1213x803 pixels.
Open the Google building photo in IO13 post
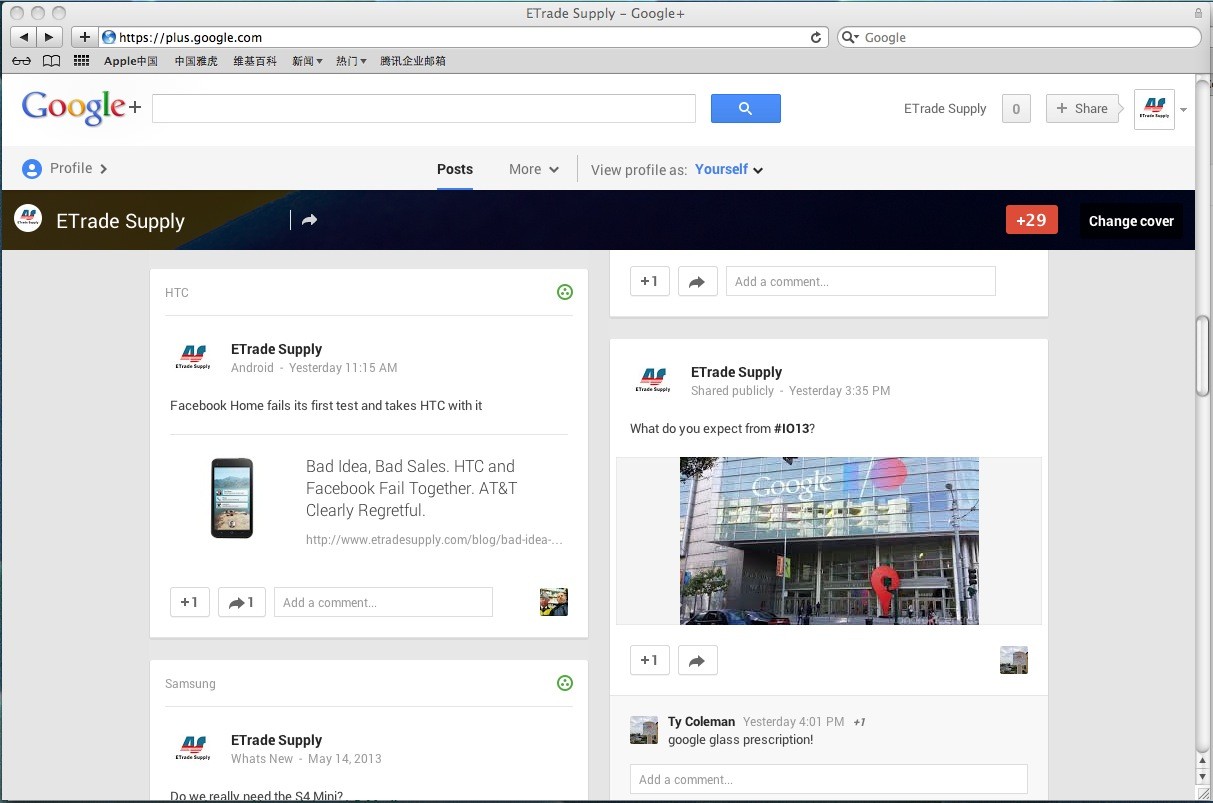(x=829, y=541)
